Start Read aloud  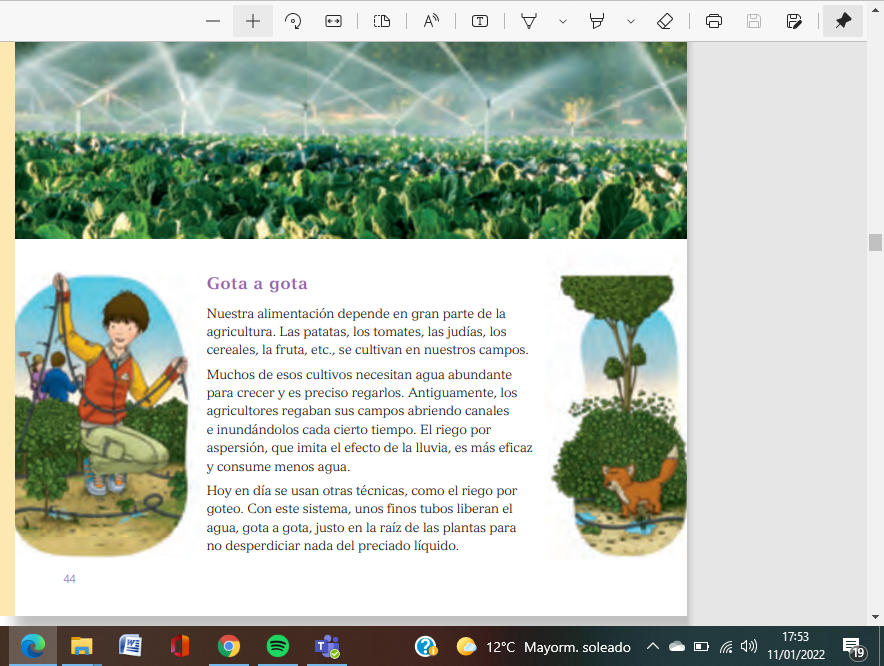click(431, 21)
